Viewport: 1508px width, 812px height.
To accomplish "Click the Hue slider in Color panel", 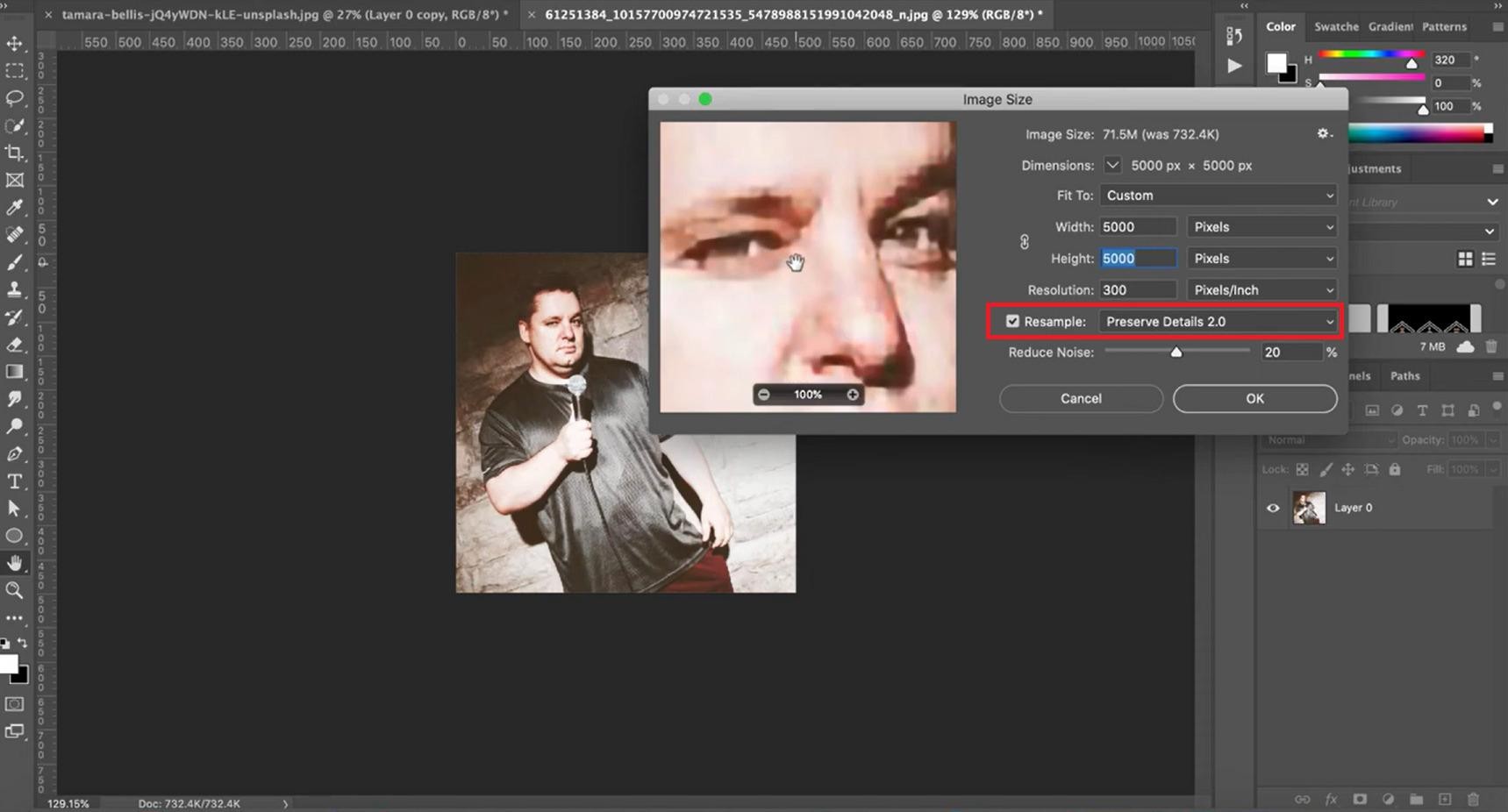I will click(1372, 54).
